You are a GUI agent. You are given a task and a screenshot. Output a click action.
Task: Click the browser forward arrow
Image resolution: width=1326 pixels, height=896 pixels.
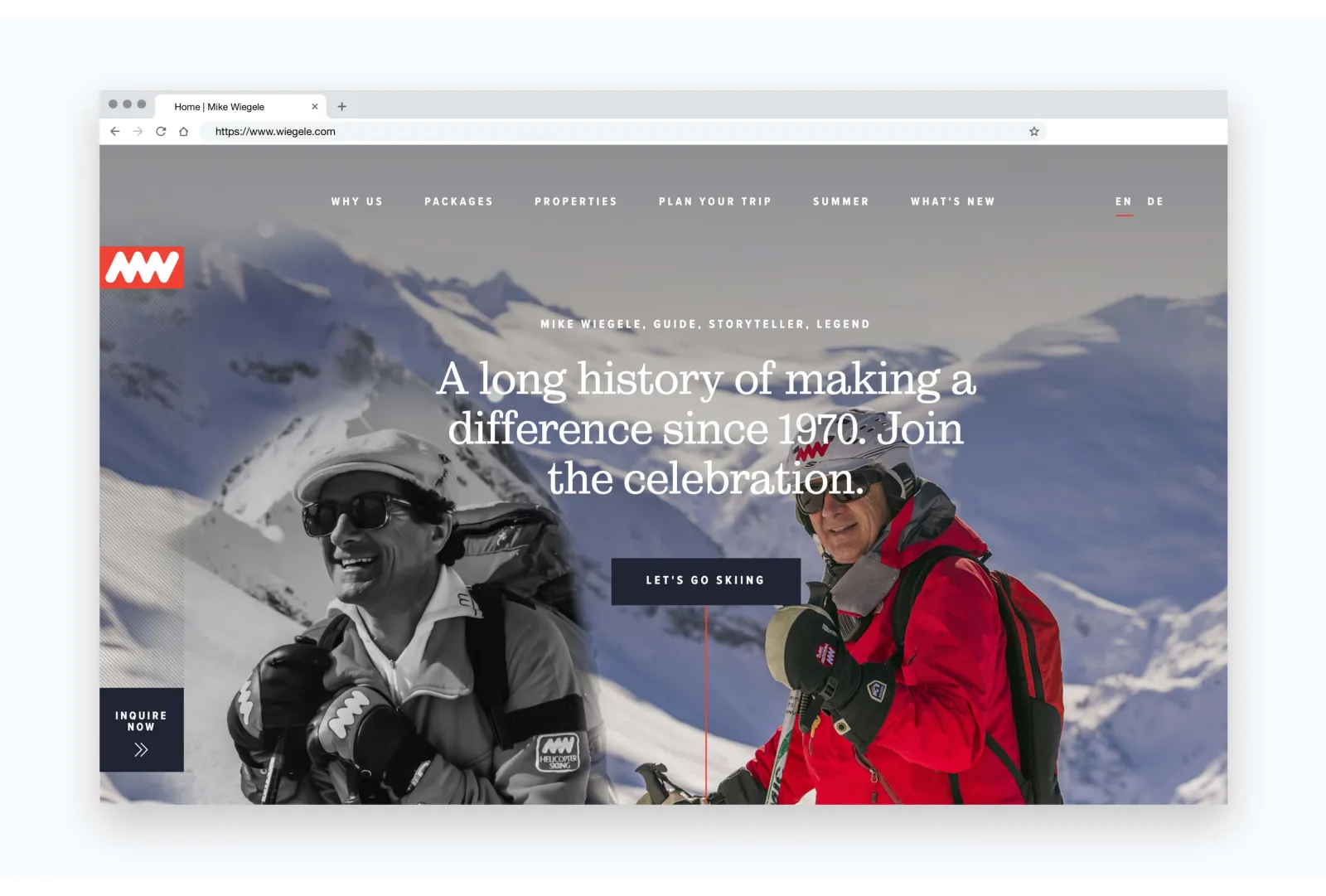[138, 131]
